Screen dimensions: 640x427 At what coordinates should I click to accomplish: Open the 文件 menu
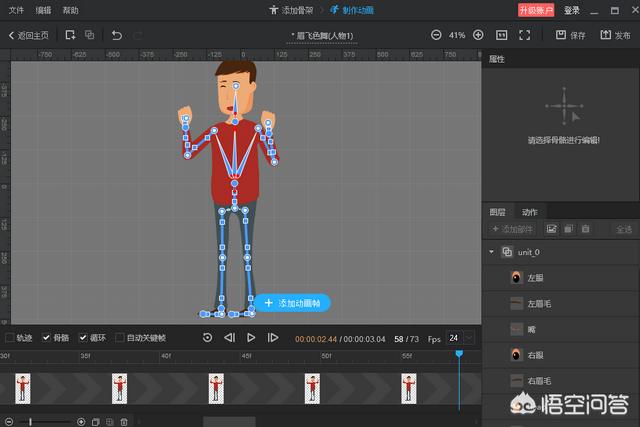[x=16, y=10]
